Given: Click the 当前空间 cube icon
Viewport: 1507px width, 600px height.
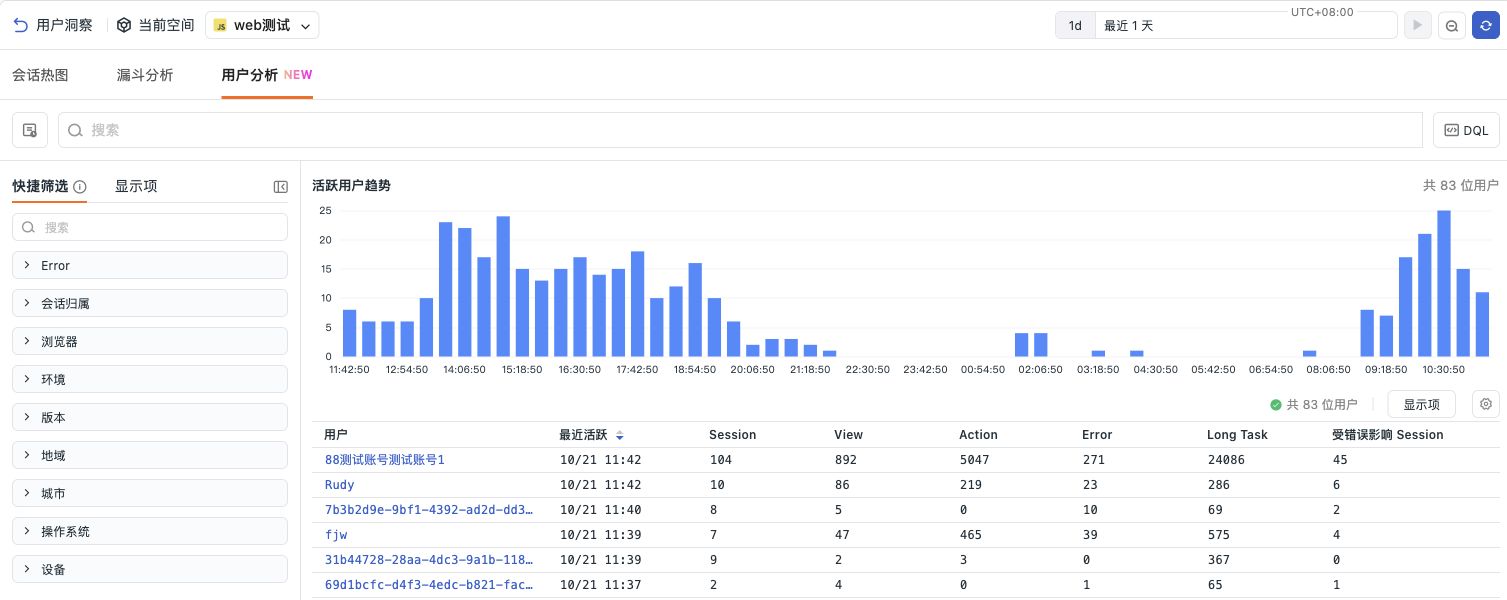Looking at the screenshot, I should [124, 25].
